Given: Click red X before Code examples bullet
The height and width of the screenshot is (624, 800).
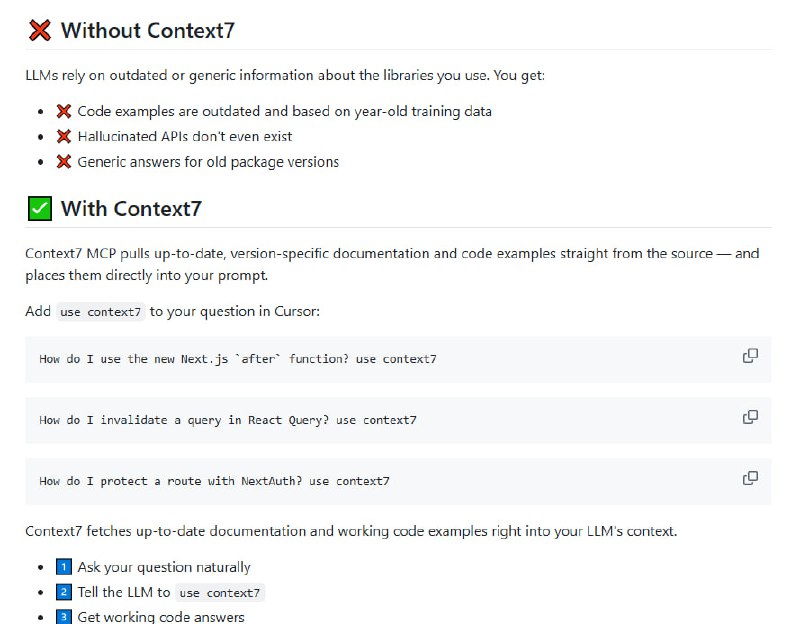Looking at the screenshot, I should point(64,111).
